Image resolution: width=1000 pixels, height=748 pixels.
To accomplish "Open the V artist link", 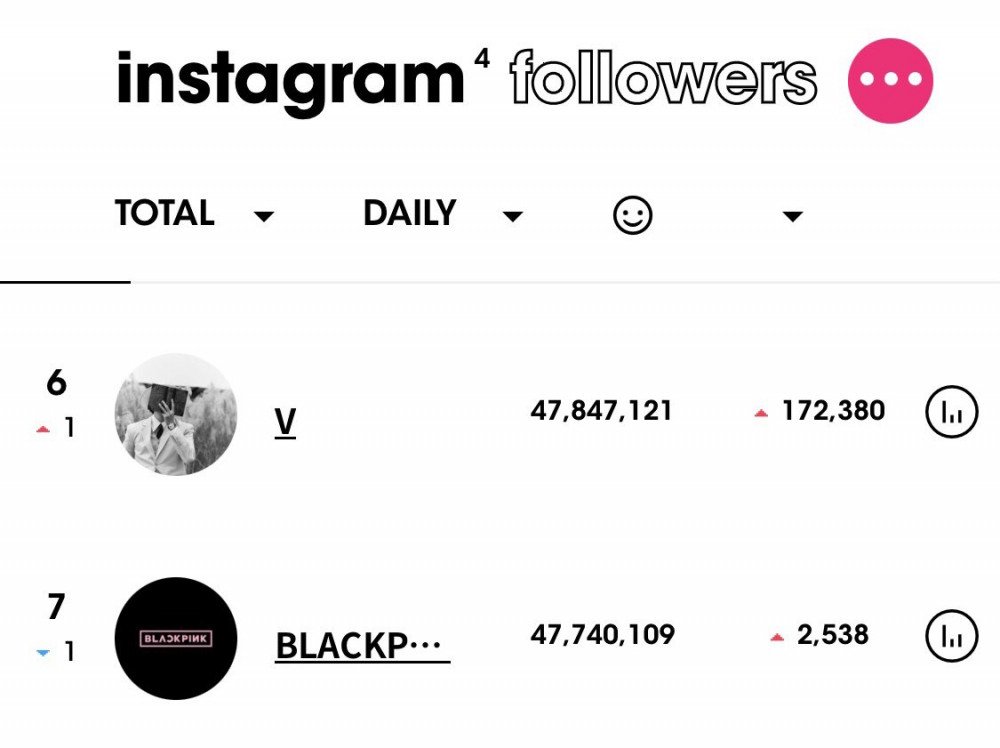I will [x=285, y=422].
